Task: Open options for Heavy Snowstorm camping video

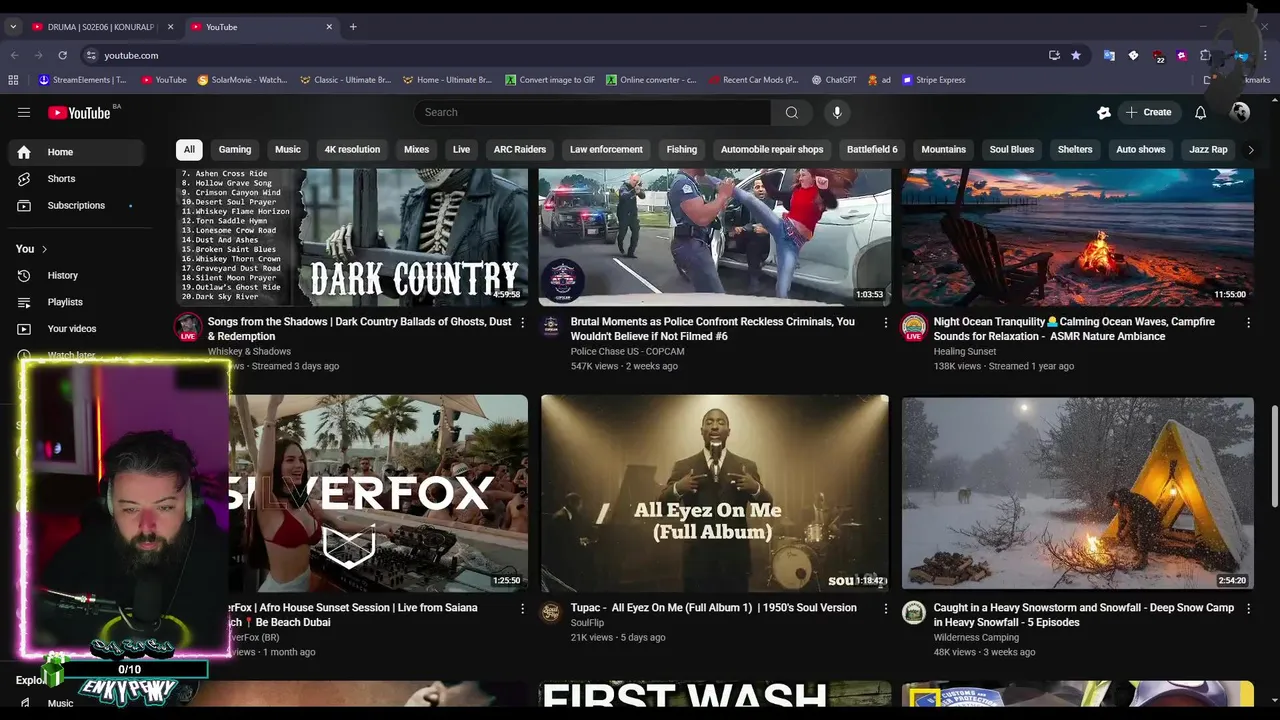Action: click(1248, 608)
